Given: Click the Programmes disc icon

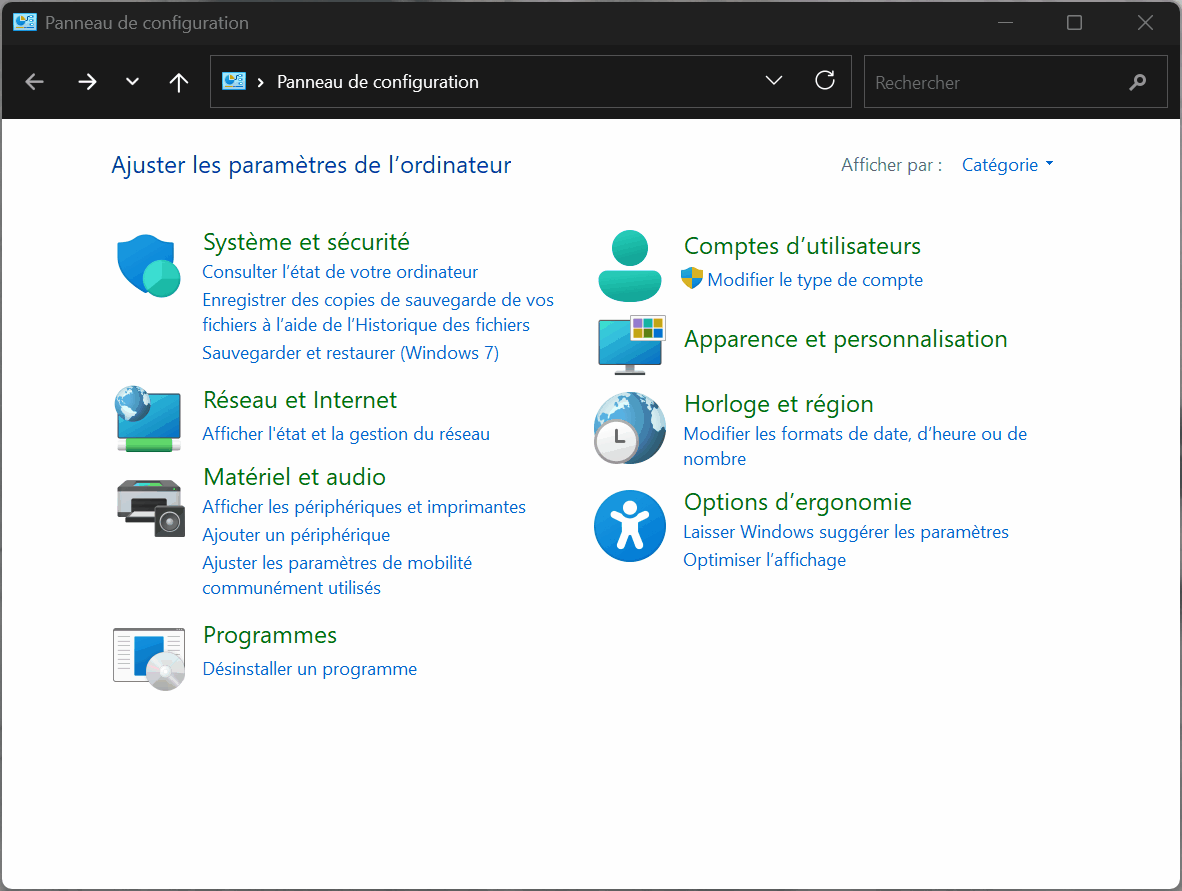Looking at the screenshot, I should (x=149, y=658).
